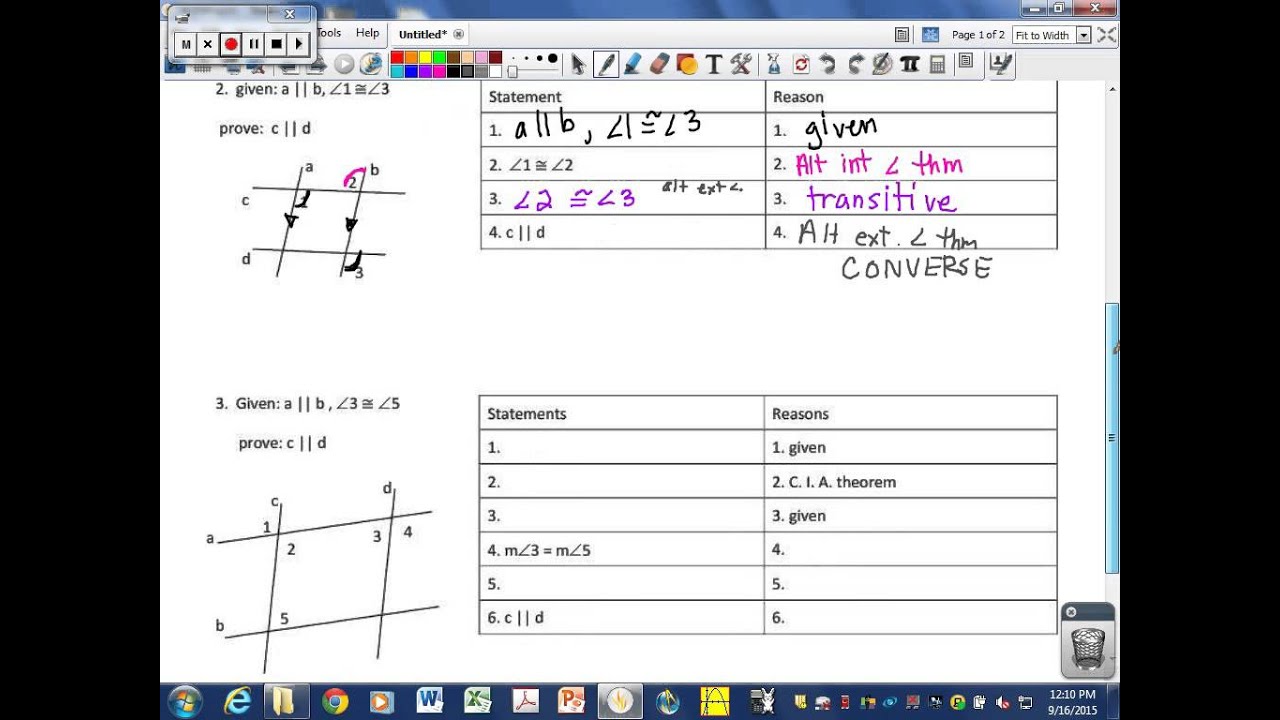This screenshot has width=1280, height=720.
Task: Open Internet Explorer from the taskbar
Action: 237,701
